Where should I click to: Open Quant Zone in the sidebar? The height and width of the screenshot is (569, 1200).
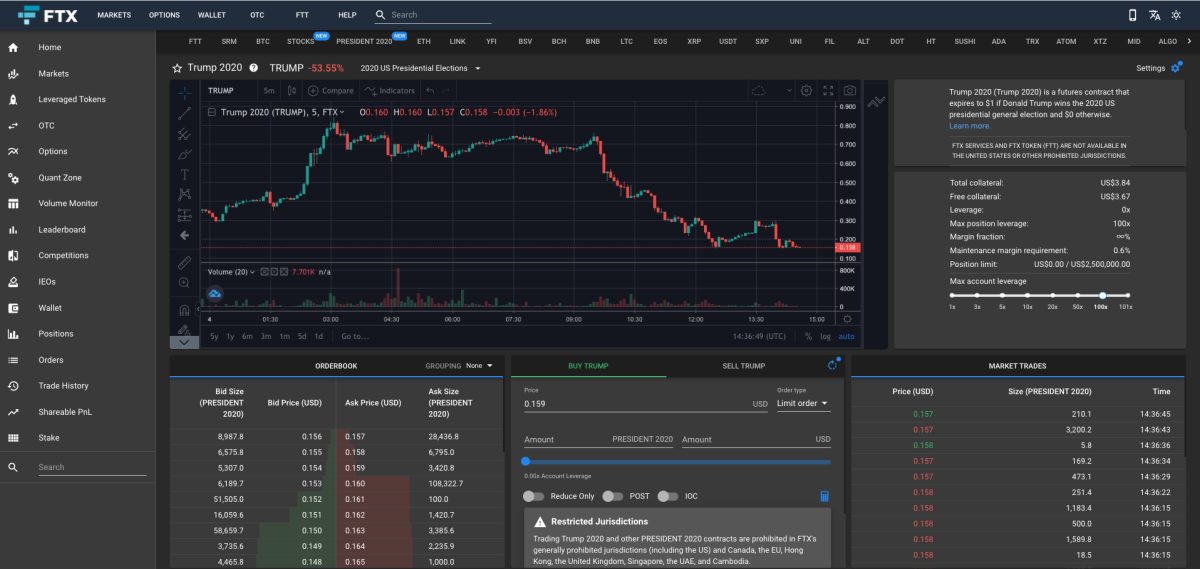(60, 178)
